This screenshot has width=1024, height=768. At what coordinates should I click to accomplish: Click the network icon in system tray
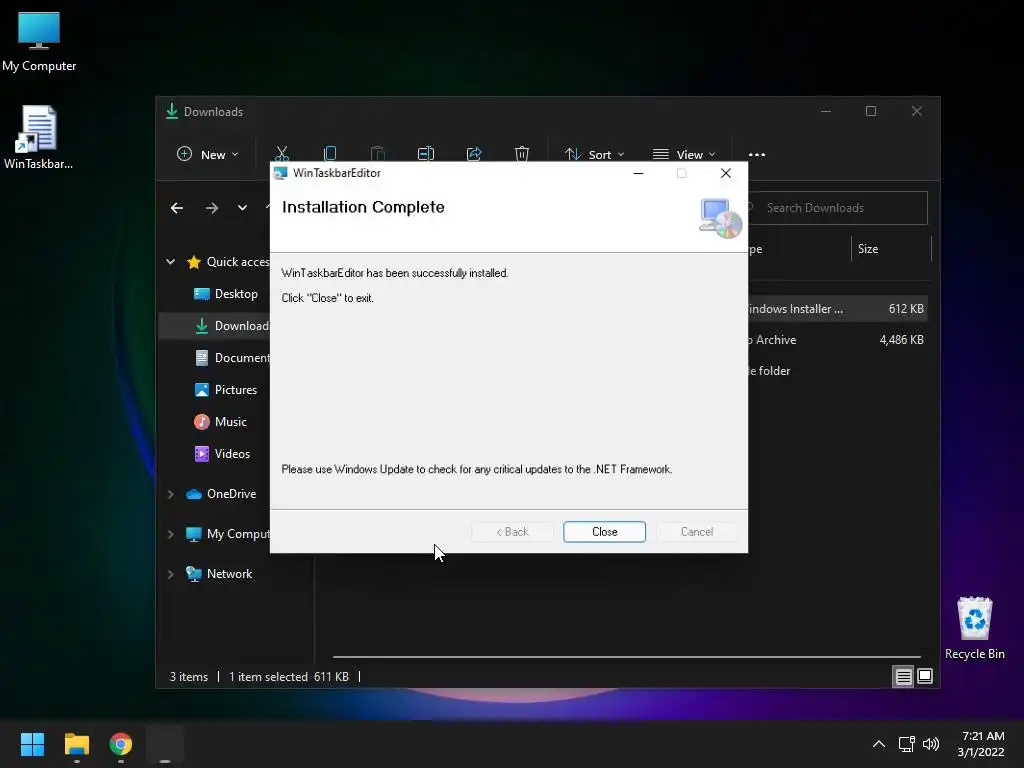click(x=906, y=744)
